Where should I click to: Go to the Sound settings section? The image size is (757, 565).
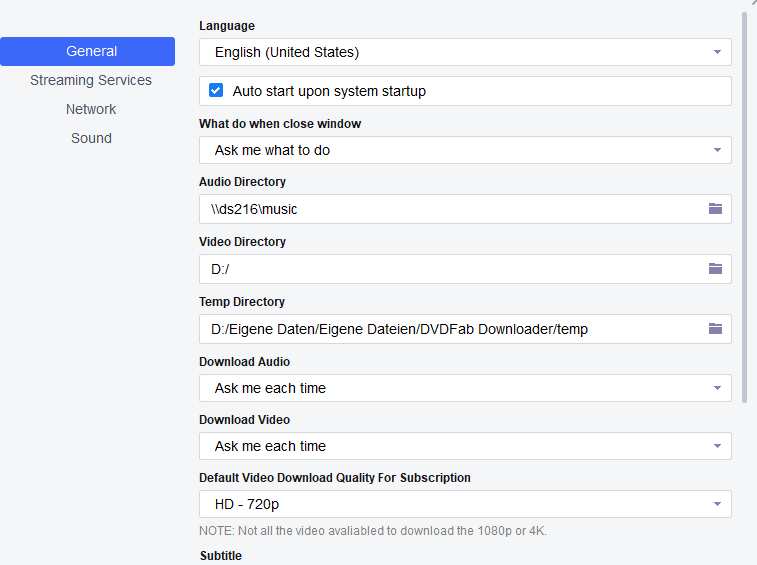click(91, 138)
